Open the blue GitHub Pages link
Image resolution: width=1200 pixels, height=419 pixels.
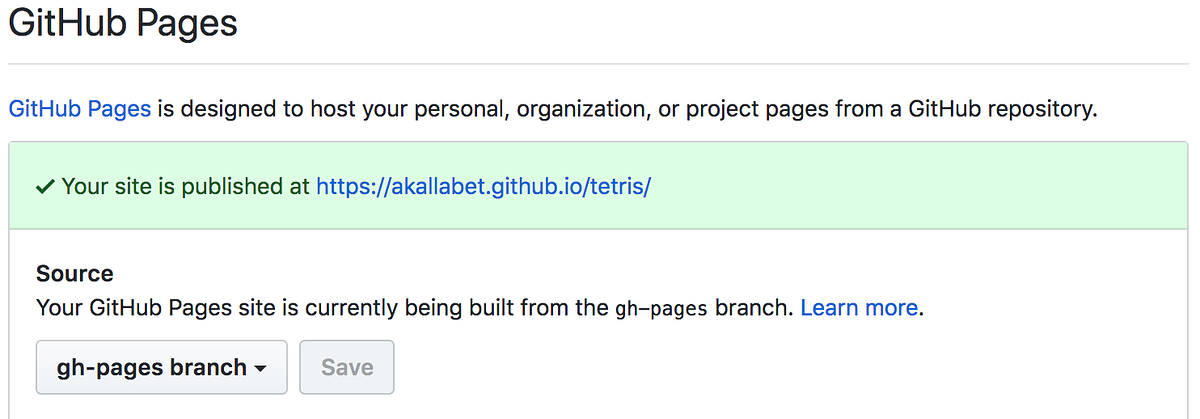(x=80, y=108)
